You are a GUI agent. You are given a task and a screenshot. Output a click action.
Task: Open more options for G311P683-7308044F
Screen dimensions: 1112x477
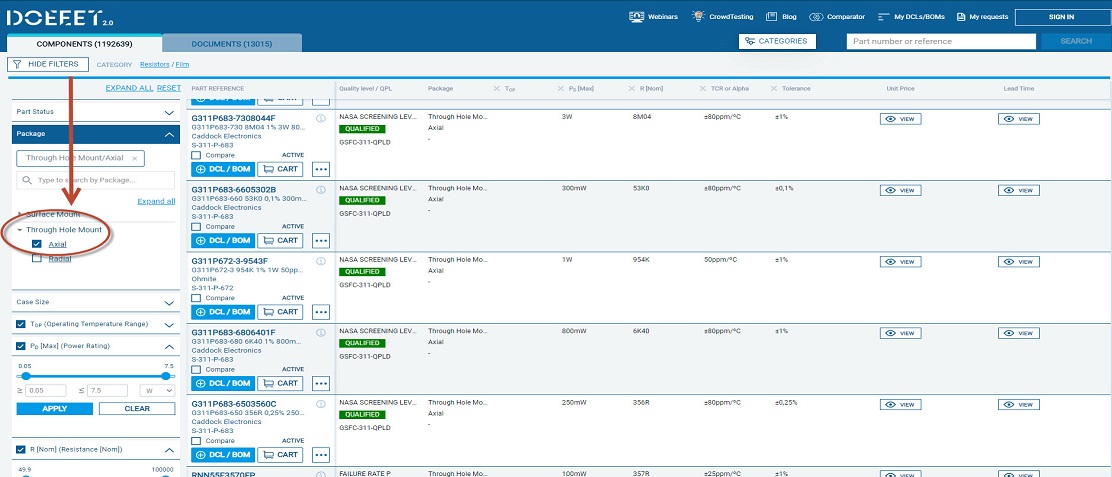321,169
